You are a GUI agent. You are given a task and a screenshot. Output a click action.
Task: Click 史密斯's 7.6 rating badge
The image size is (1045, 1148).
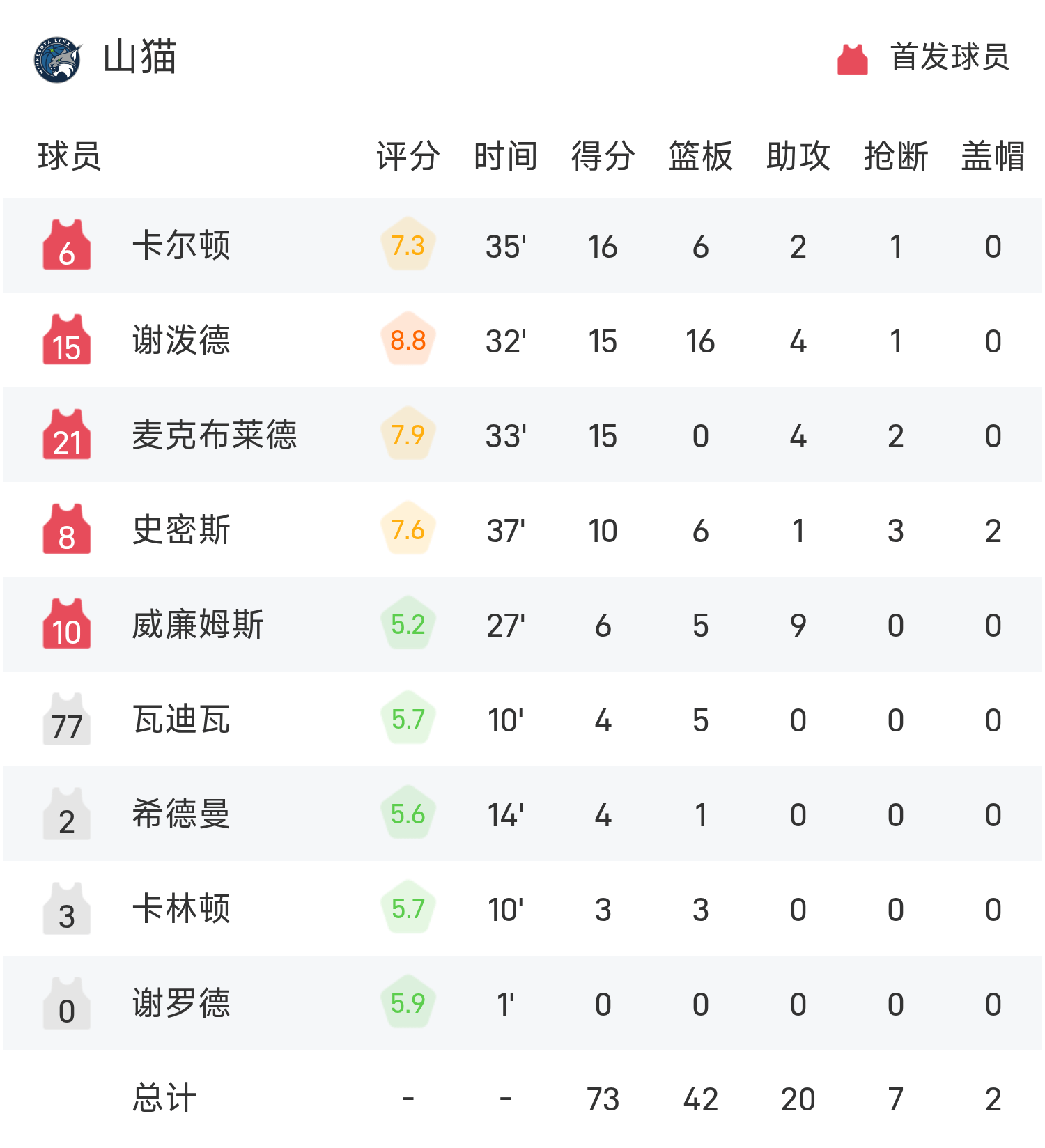[x=408, y=529]
